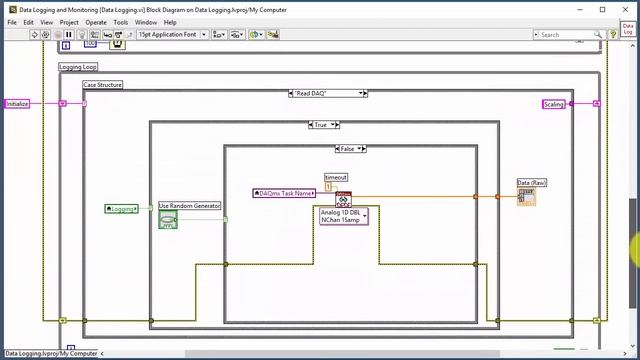Click the Data Log VI icon

pyautogui.click(x=628, y=29)
